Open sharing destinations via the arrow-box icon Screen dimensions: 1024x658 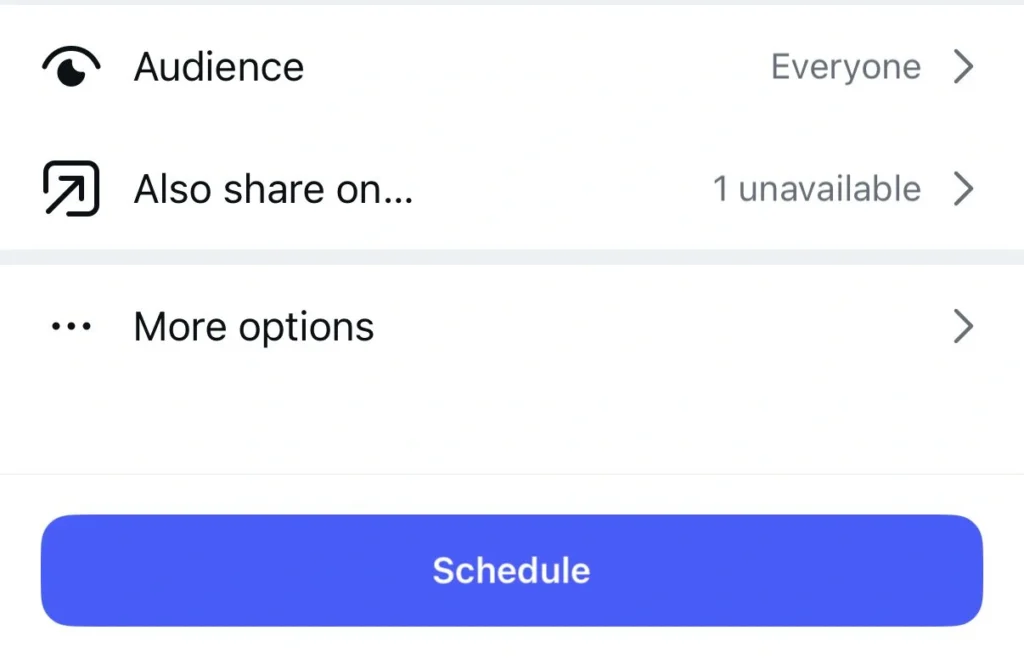(x=69, y=188)
